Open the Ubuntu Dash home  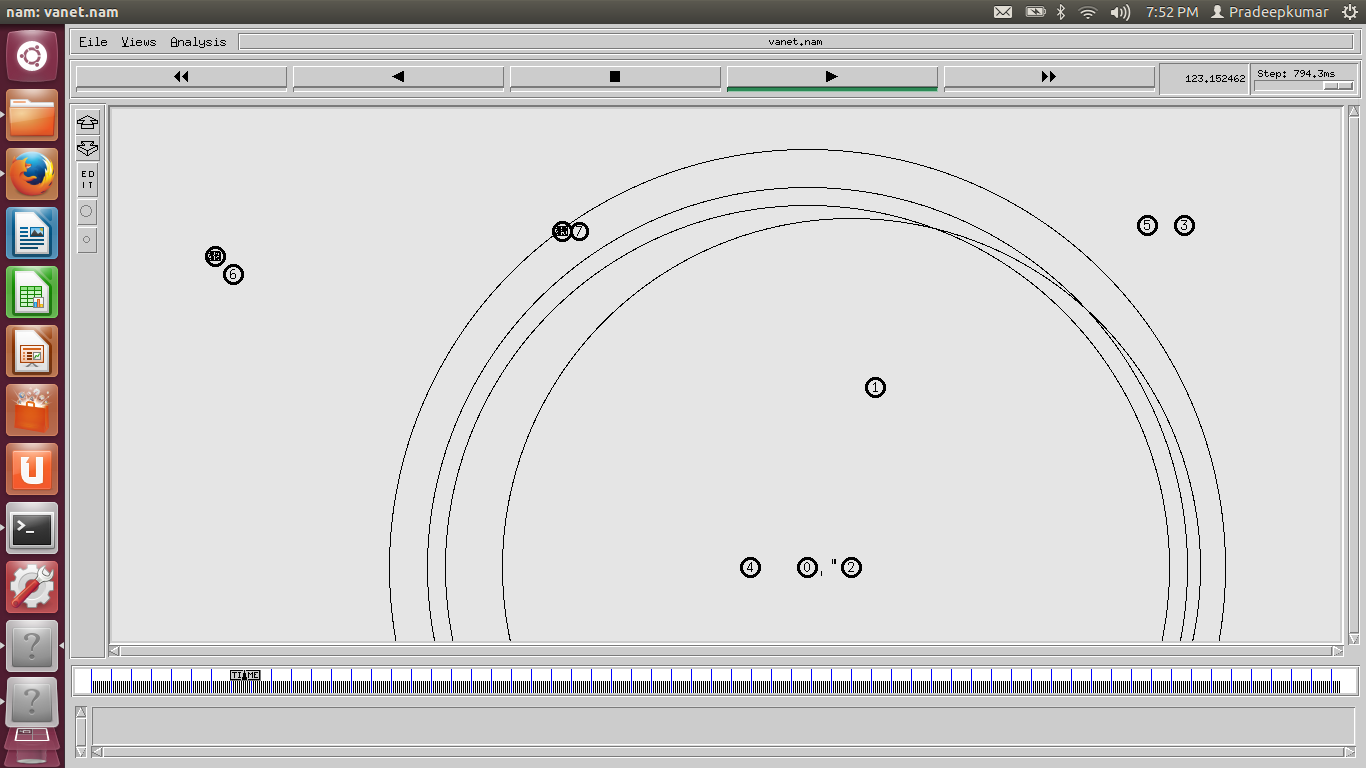(x=32, y=56)
